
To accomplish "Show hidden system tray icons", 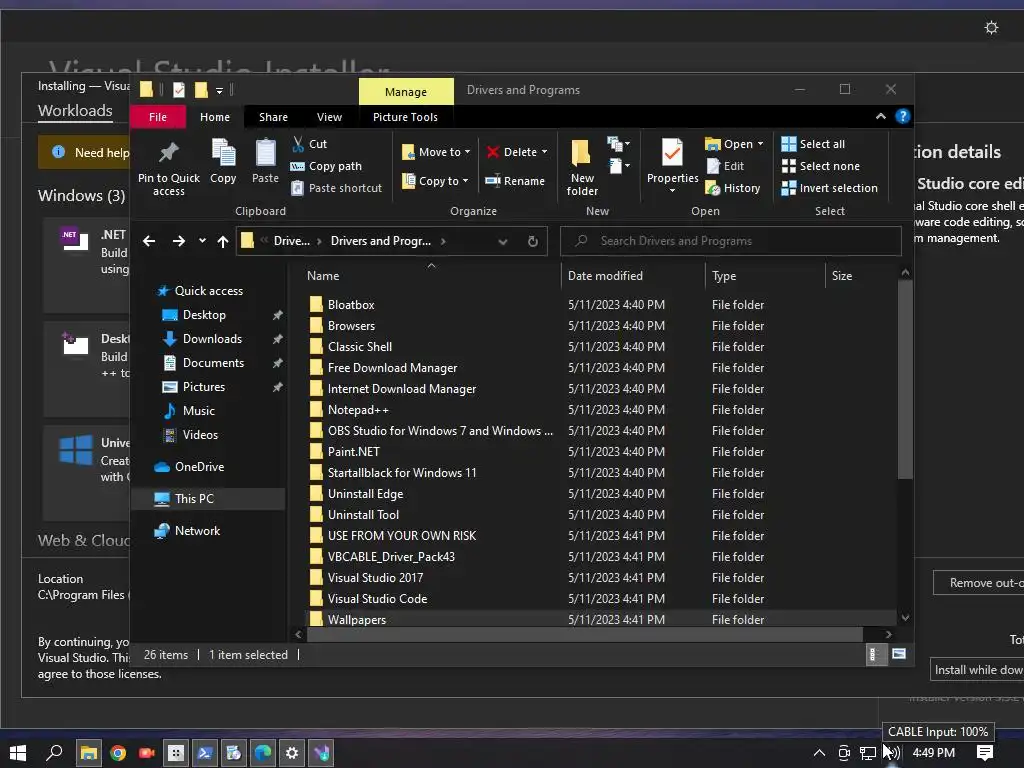I will click(x=819, y=753).
